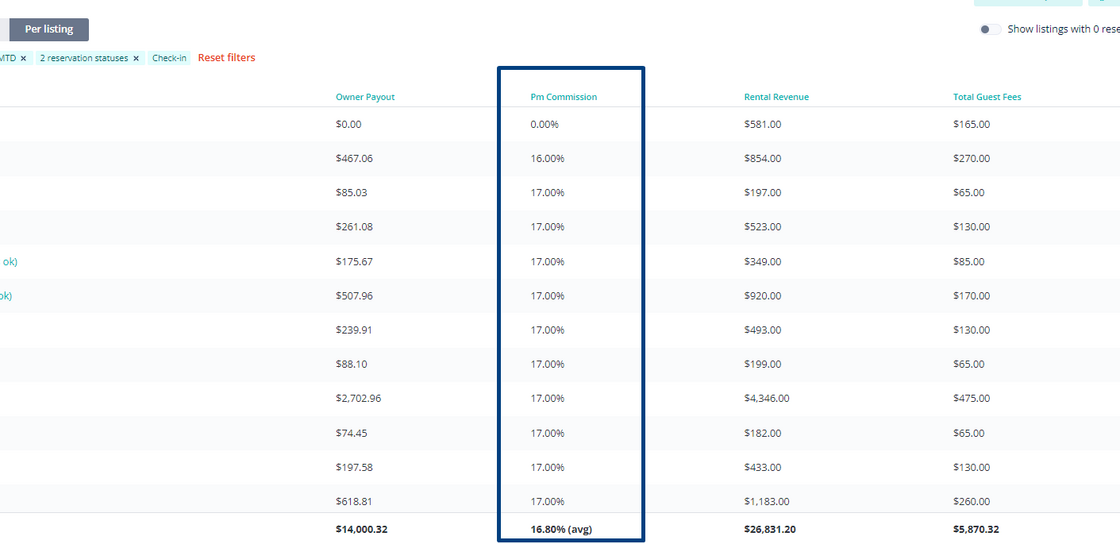Click the $475.00 guest fees cell
The image size is (1120, 544).
971,398
